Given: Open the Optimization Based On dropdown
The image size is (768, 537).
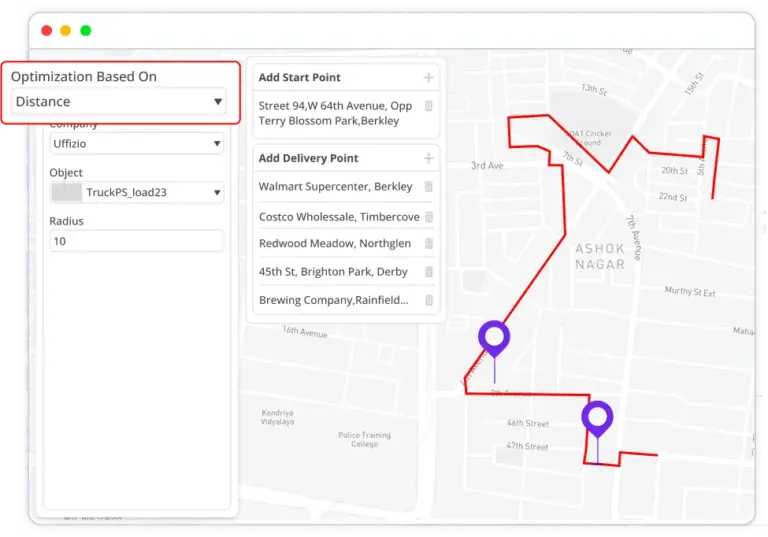Looking at the screenshot, I should point(119,102).
